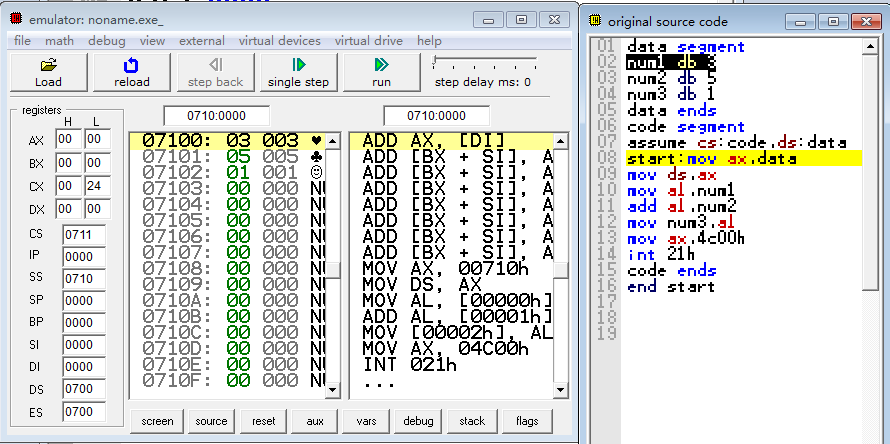Click the stack button
The height and width of the screenshot is (444, 890).
click(x=472, y=421)
